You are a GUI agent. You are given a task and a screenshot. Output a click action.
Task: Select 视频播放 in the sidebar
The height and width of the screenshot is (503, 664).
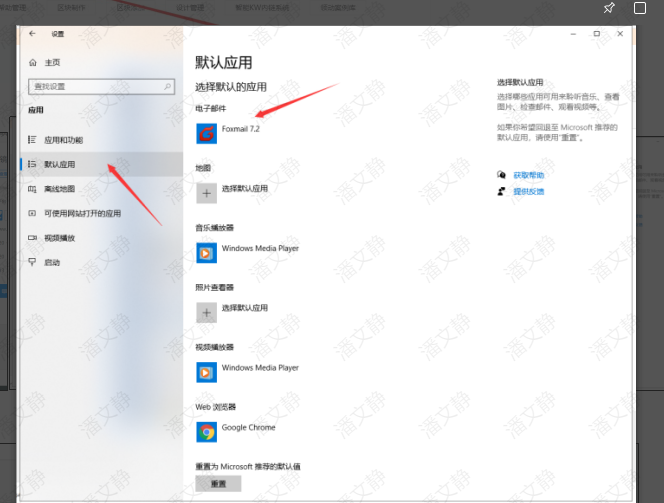click(59, 238)
